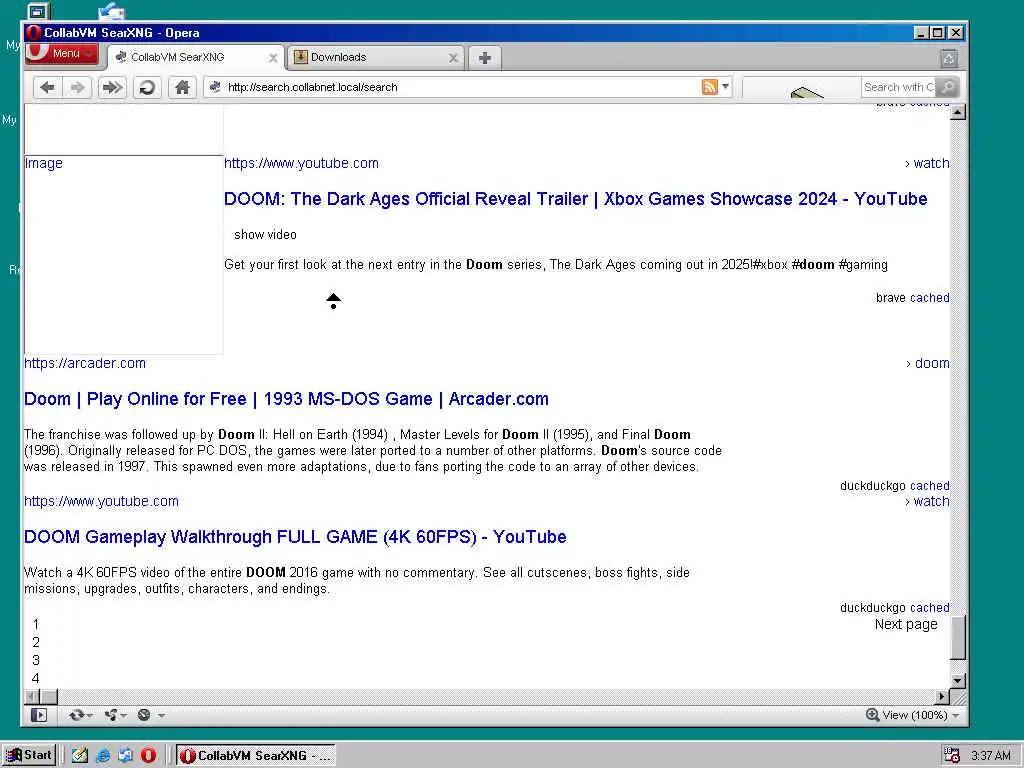Open the View (100%) zoom dropdown
The height and width of the screenshot is (768, 1024).
pyautogui.click(x=921, y=715)
